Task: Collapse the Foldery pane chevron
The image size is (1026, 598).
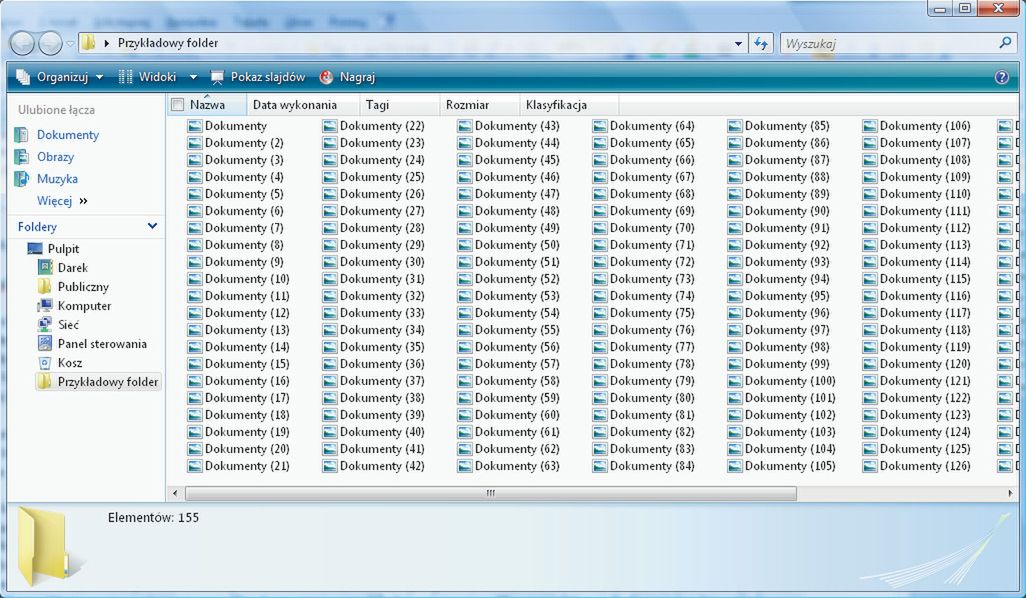Action: 152,226
